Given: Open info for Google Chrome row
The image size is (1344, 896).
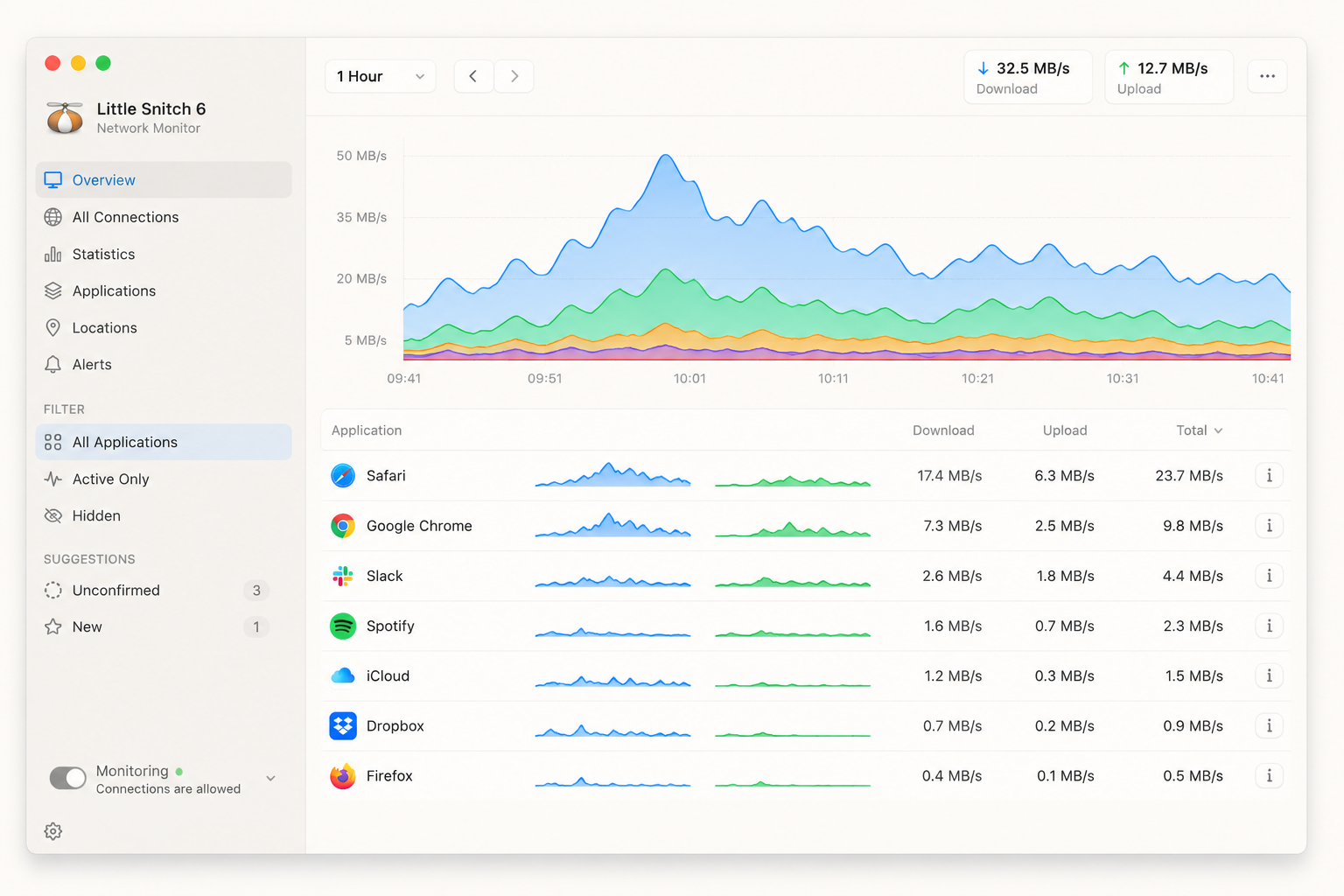Looking at the screenshot, I should [1270, 526].
